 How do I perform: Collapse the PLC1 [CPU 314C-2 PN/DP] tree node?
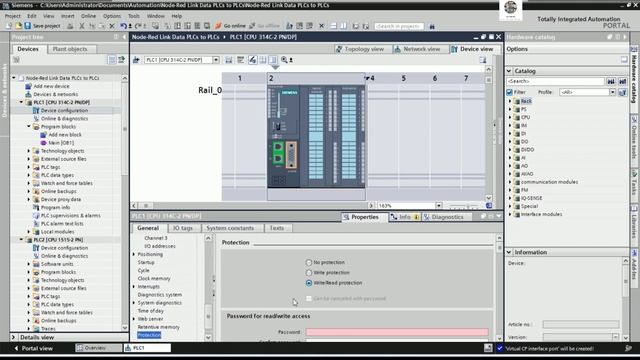[x=21, y=102]
